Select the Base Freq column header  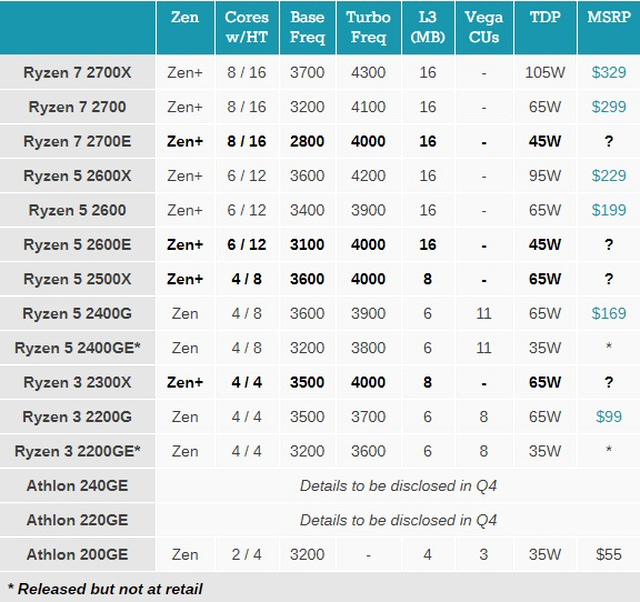click(307, 27)
